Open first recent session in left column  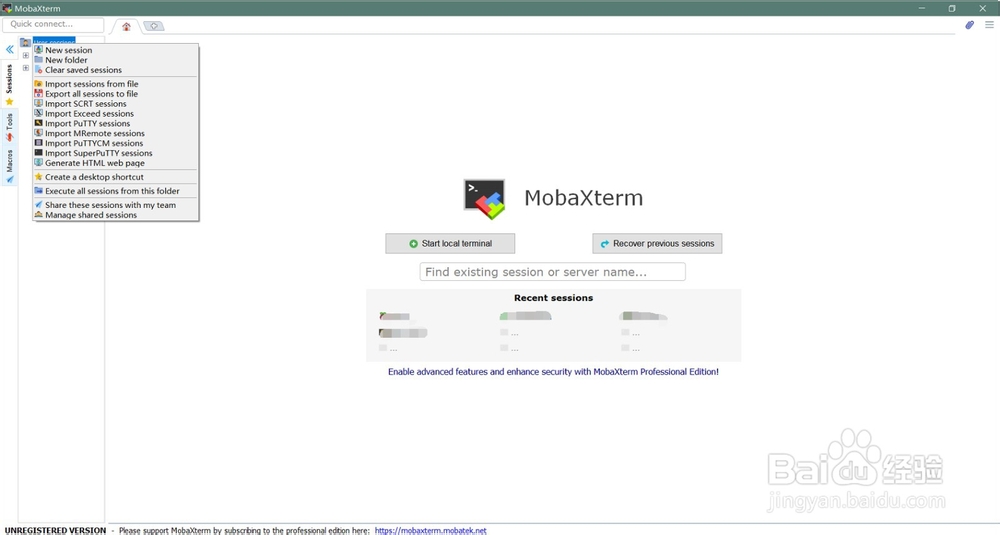pos(395,316)
